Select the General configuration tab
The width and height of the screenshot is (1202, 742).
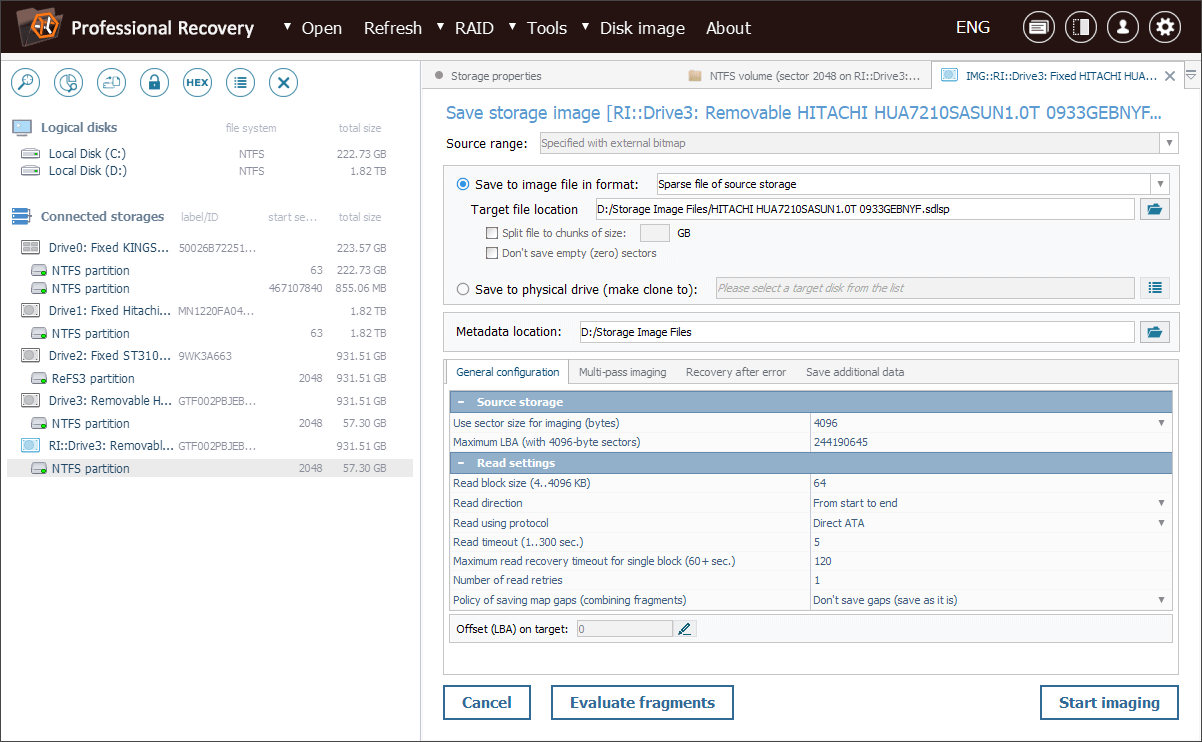point(508,372)
